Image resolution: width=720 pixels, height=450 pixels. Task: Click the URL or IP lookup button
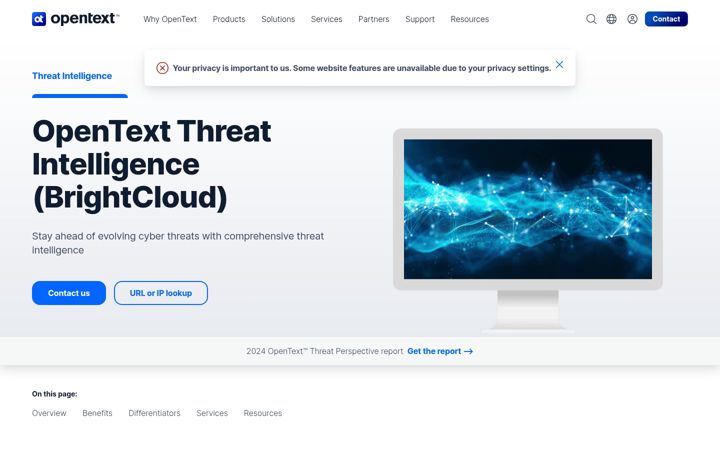click(x=161, y=293)
